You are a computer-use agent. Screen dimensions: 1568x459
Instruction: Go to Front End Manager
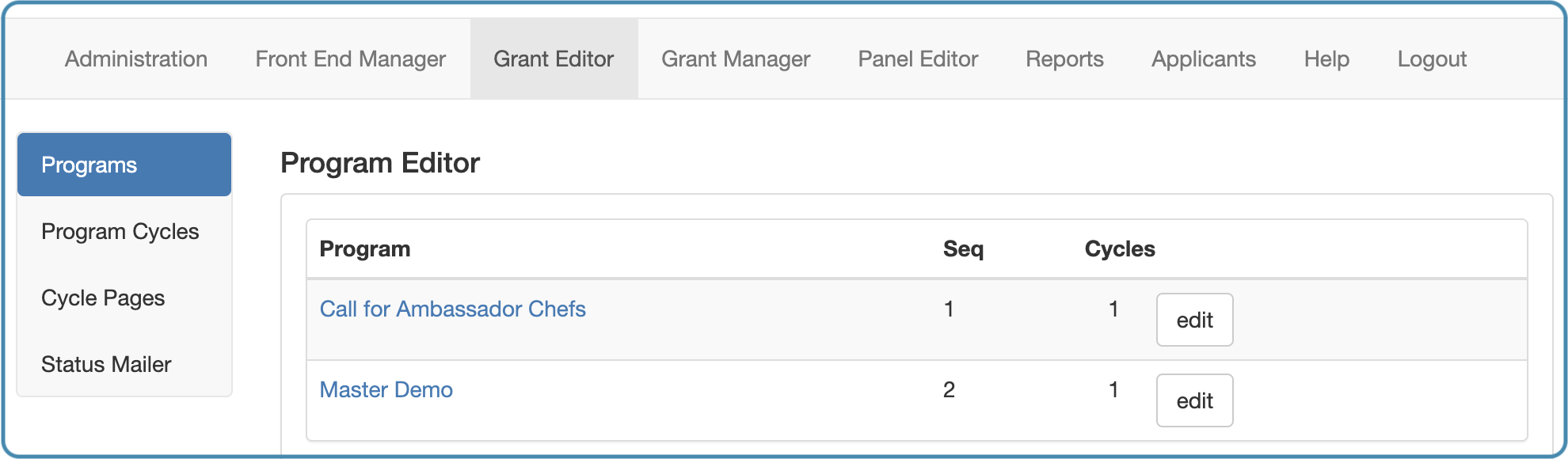[x=351, y=59]
